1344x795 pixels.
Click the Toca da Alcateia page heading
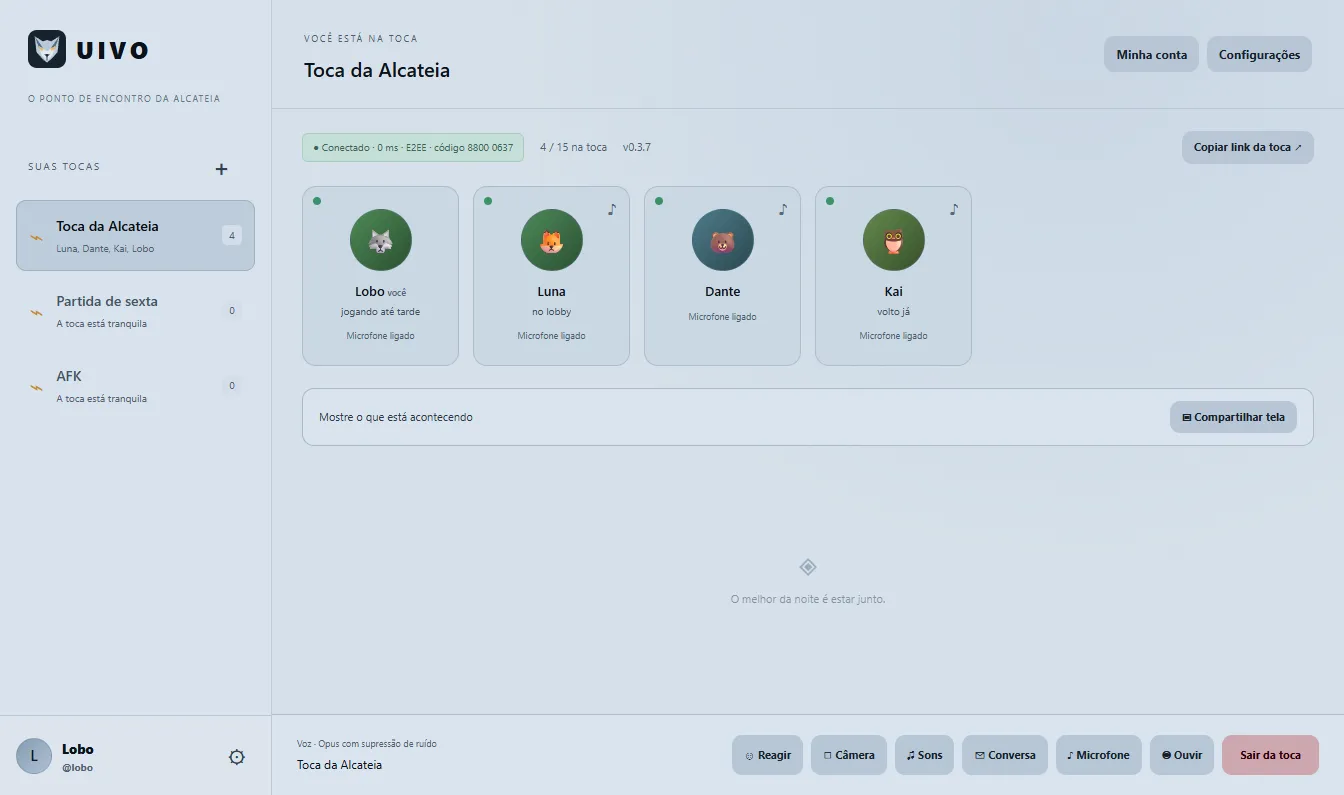pos(377,71)
